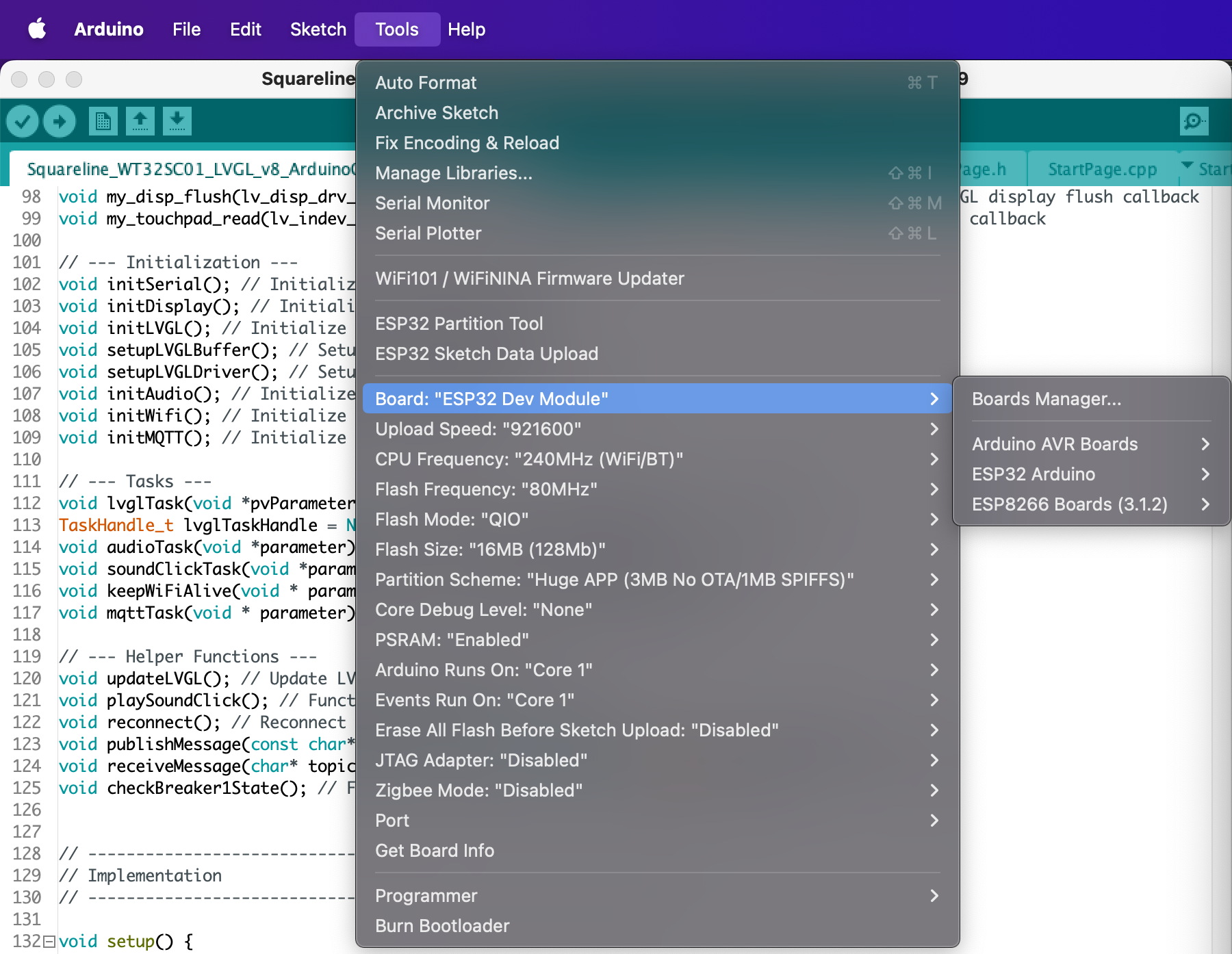The width and height of the screenshot is (1232, 954).
Task: Open a sketch with the up-arrow icon
Action: [x=140, y=121]
